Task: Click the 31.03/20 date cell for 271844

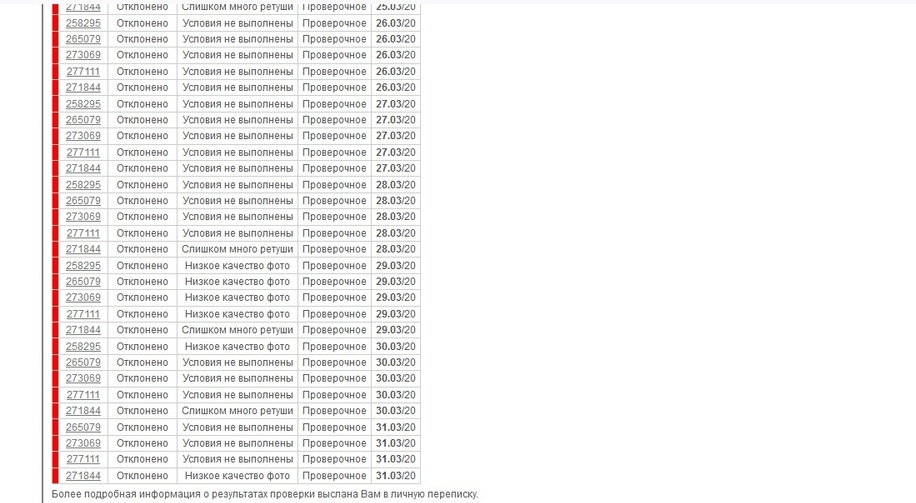Action: pos(395,476)
